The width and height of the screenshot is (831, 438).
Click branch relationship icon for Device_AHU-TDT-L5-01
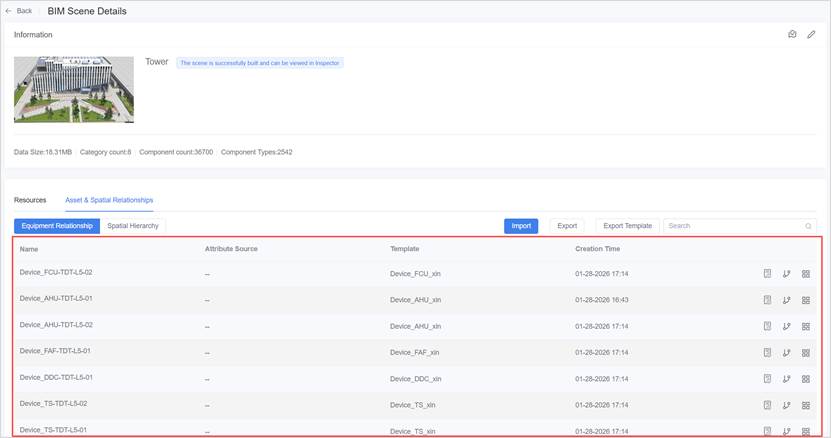786,299
